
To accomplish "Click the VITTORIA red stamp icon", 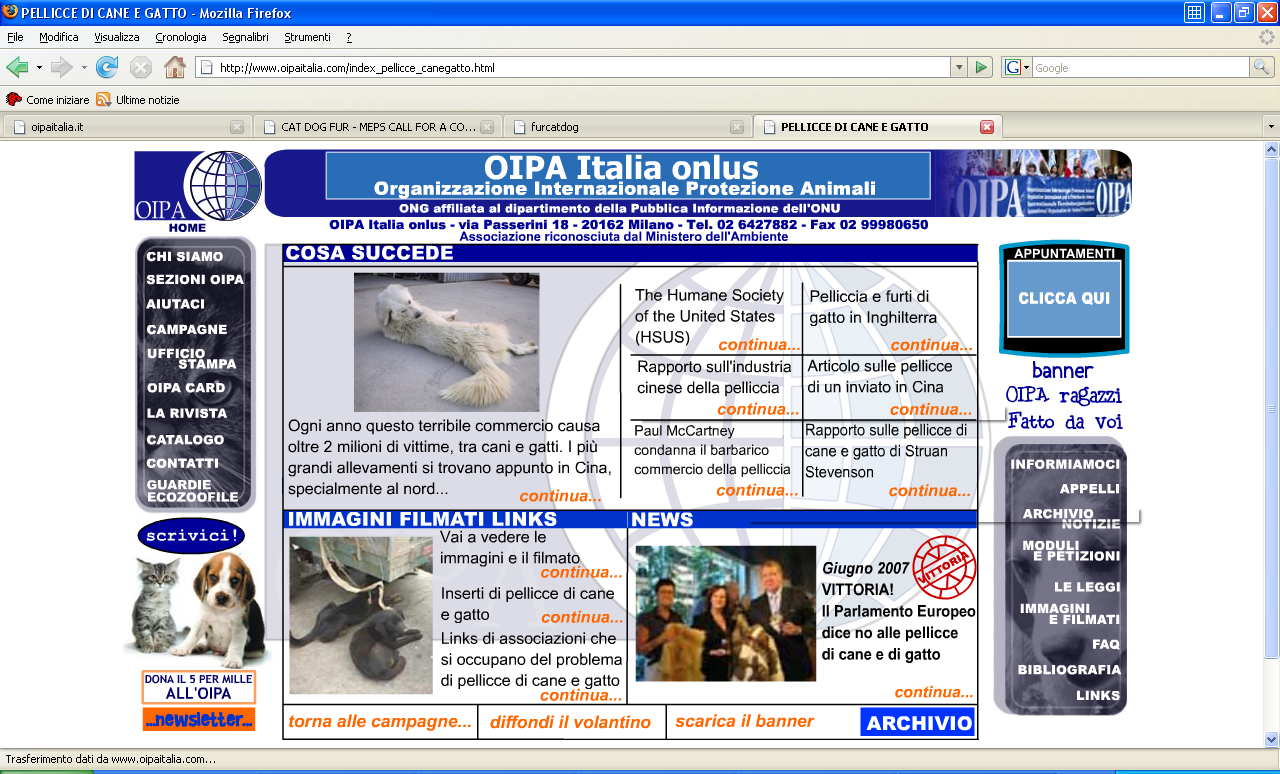I will click(x=945, y=566).
